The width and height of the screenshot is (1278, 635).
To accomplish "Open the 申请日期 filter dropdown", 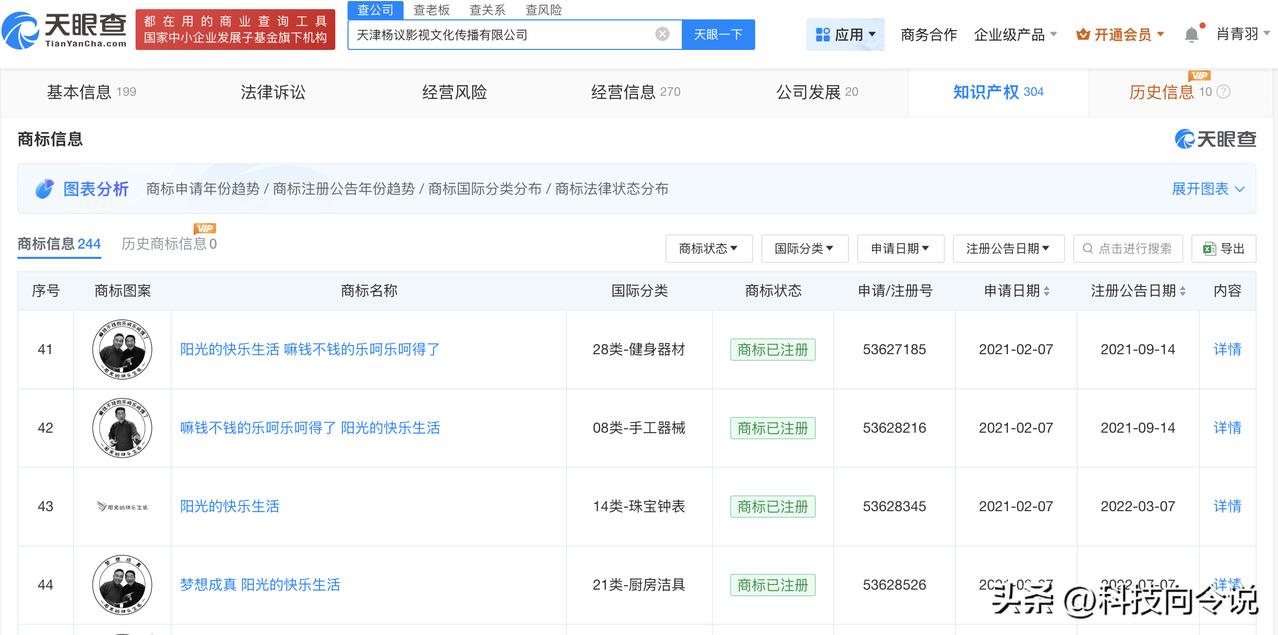I will (x=900, y=249).
